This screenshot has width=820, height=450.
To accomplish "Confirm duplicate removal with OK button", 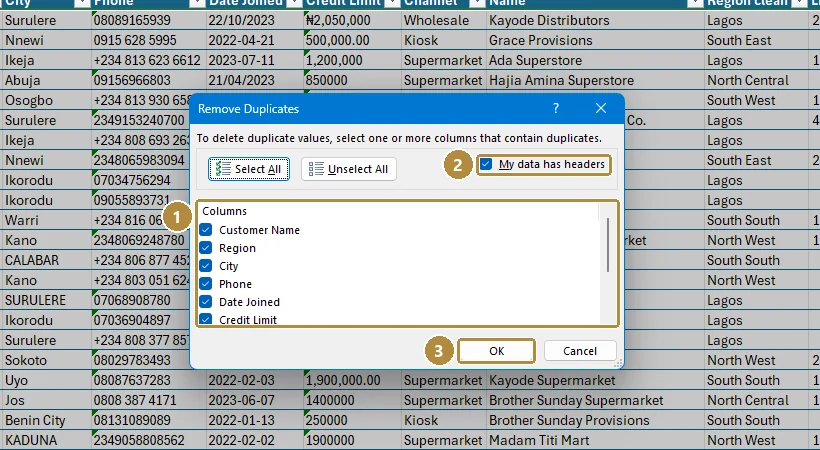I will coord(496,351).
